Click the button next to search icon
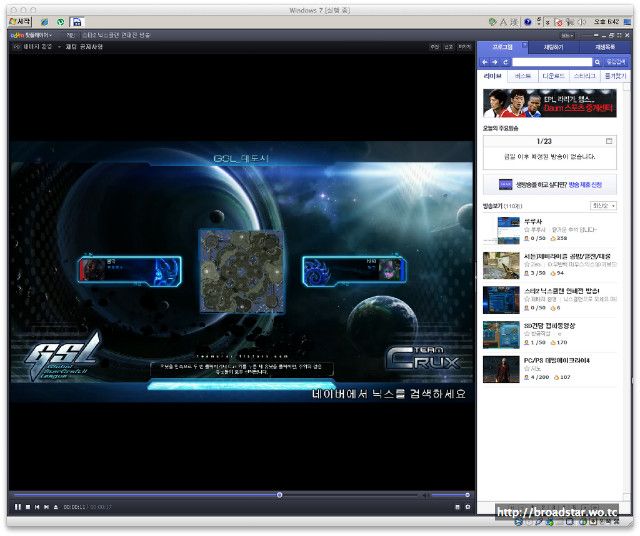The width and height of the screenshot is (640, 536). tap(616, 62)
